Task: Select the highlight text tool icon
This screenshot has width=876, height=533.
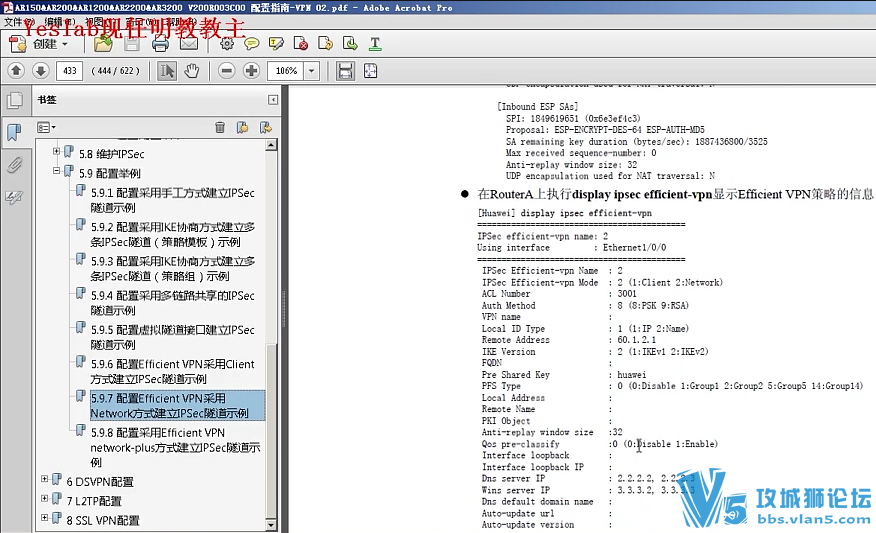Action: [x=276, y=44]
